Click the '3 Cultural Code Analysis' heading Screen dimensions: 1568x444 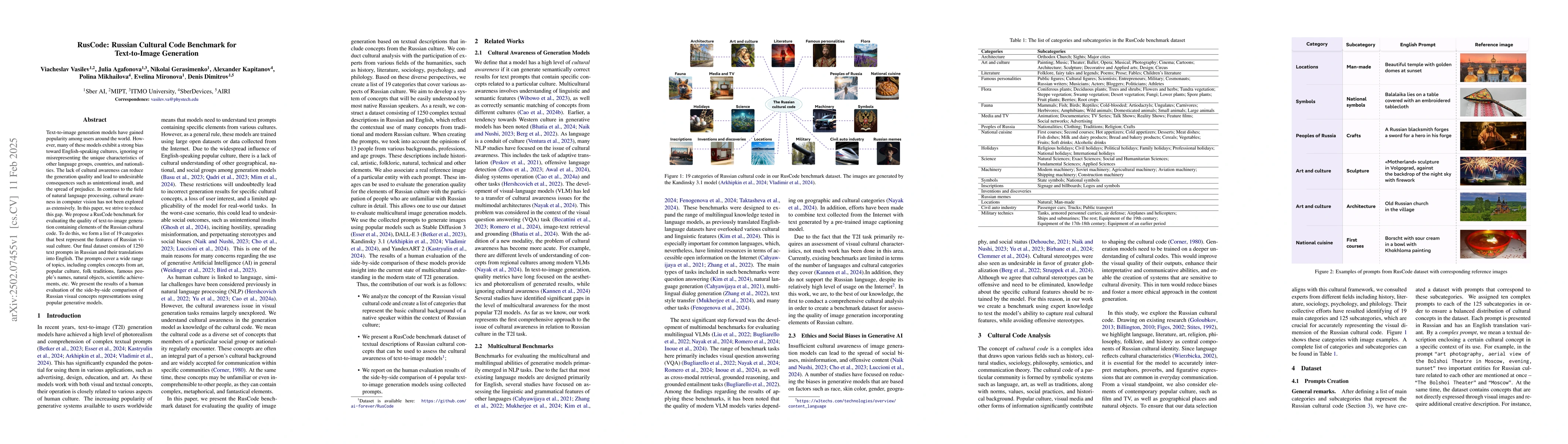click(1014, 335)
